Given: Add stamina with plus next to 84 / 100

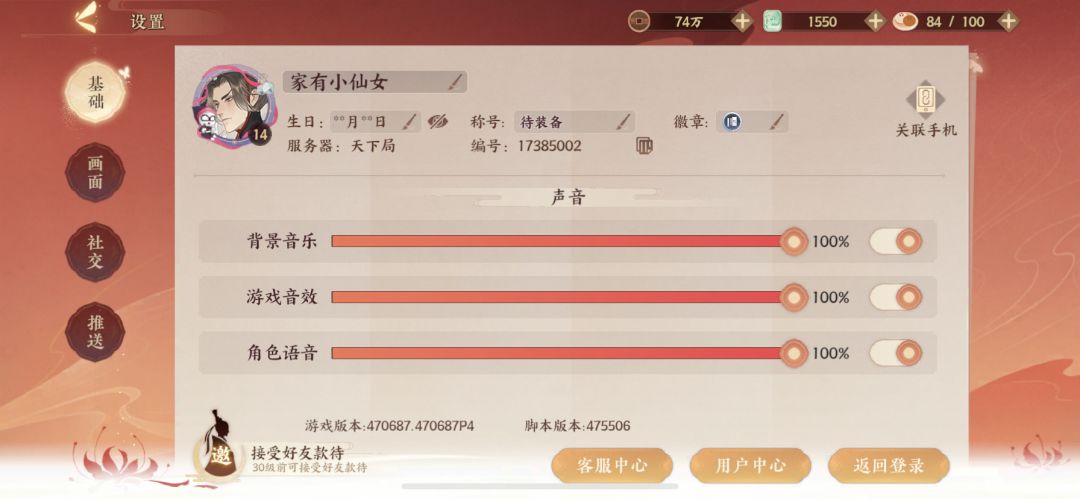Looking at the screenshot, I should pyautogui.click(x=1008, y=21).
